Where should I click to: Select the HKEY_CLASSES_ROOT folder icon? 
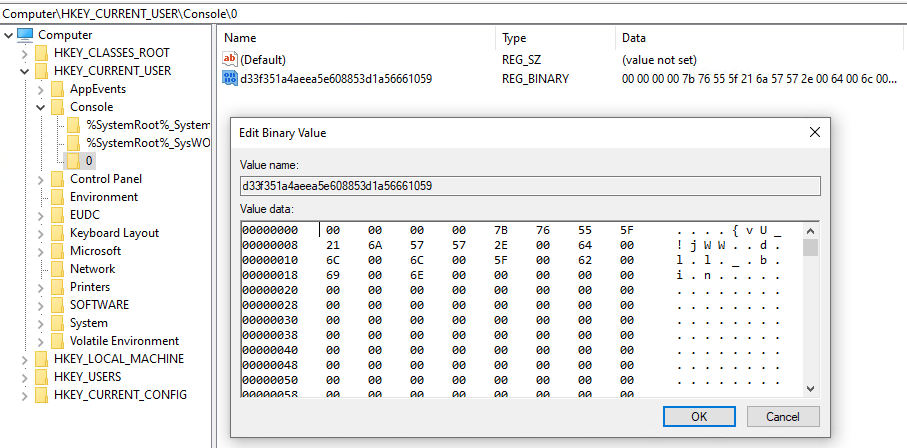[41, 53]
